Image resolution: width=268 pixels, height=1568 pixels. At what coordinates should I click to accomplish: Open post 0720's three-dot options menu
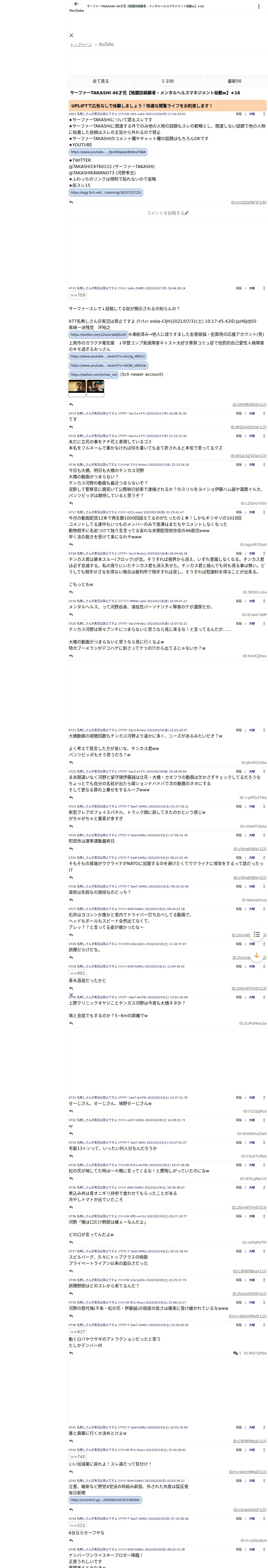tap(264, 623)
